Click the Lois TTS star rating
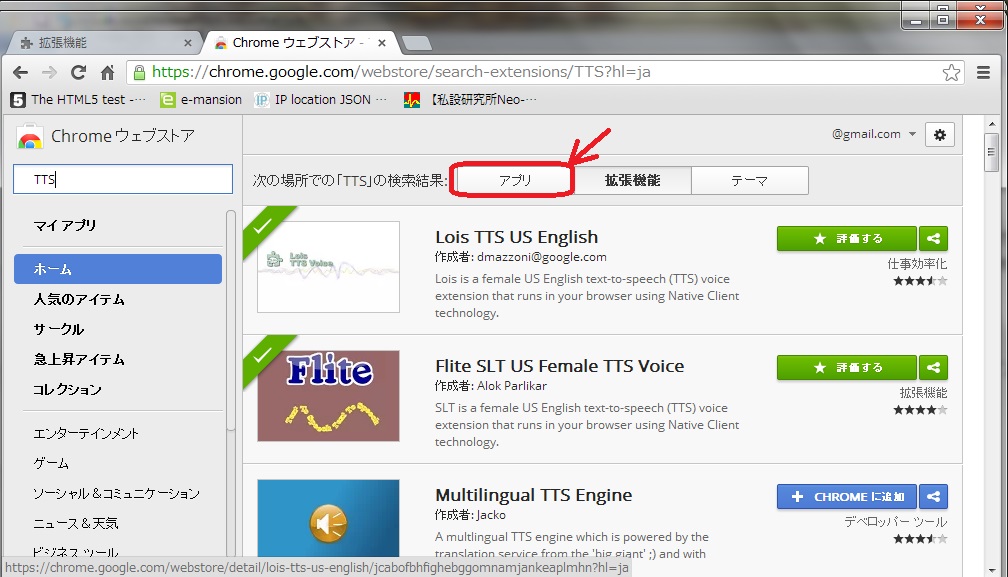Screen dimensions: 1008x577 click(920, 281)
